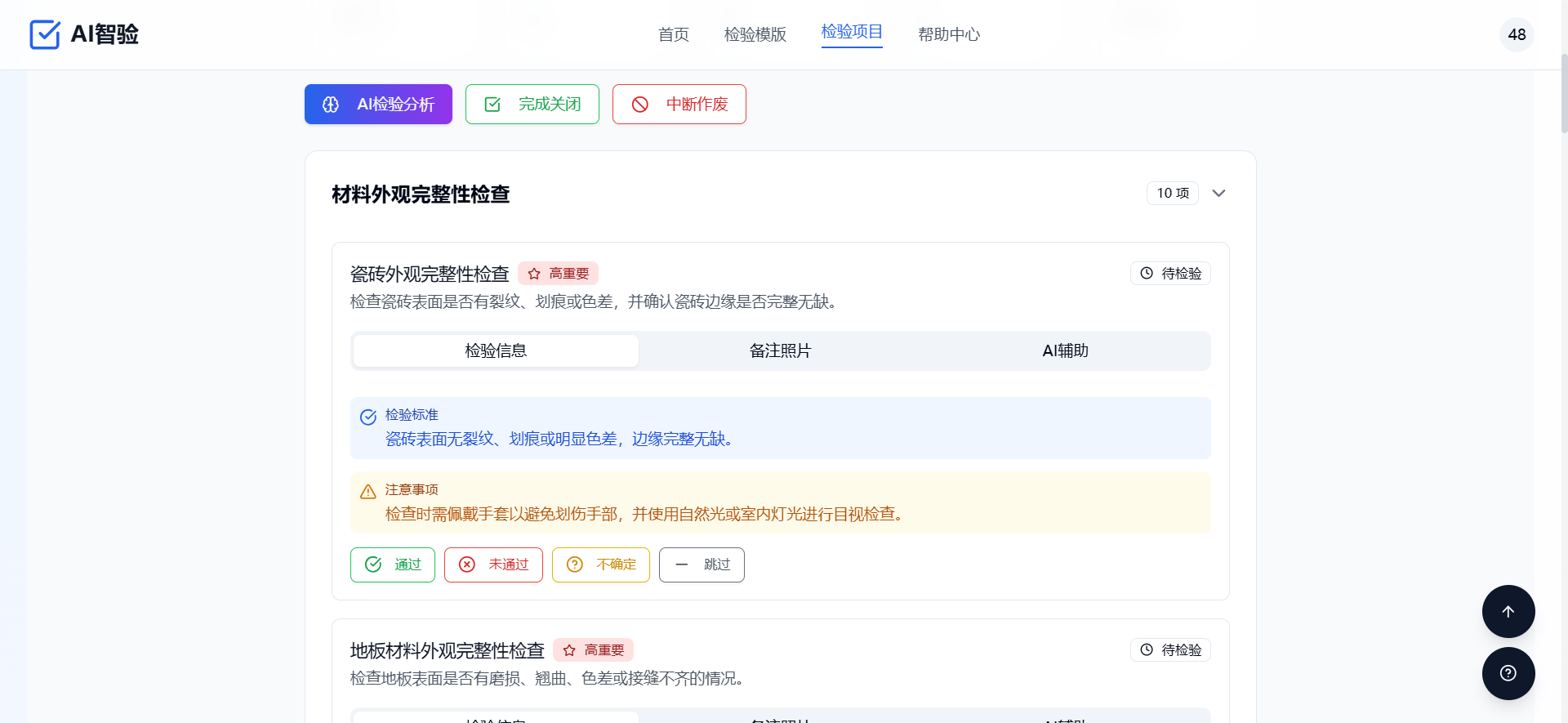Click the user avatar showing 48
This screenshot has height=723, width=1568.
coord(1516,34)
